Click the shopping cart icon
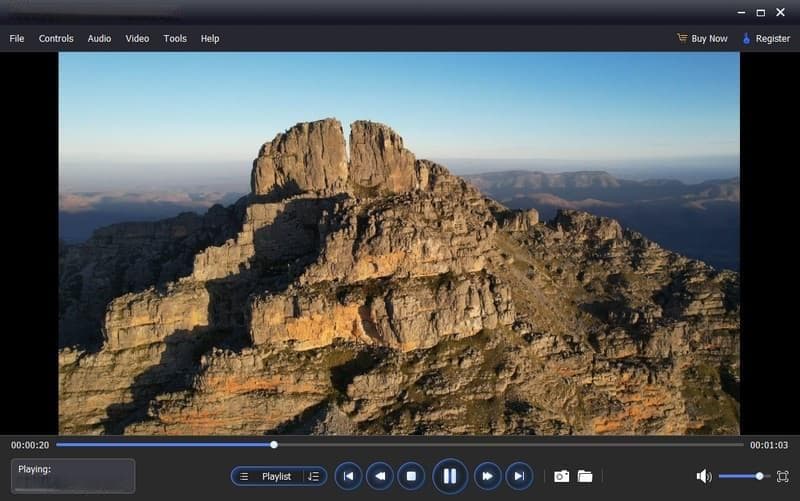The height and width of the screenshot is (501, 800). 682,38
